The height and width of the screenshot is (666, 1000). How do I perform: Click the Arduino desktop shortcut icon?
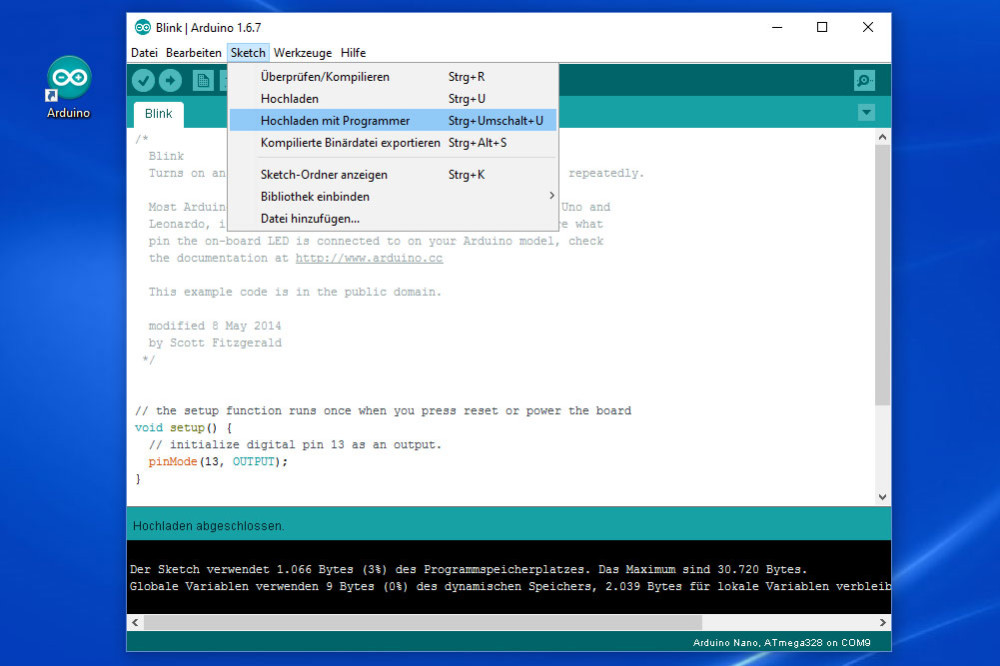(x=69, y=80)
